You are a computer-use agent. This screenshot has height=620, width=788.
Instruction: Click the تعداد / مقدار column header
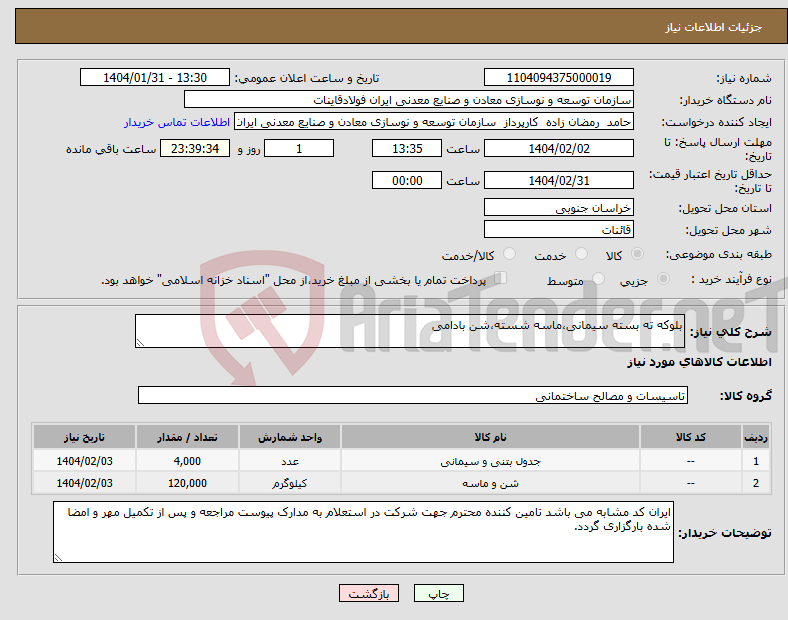pyautogui.click(x=187, y=437)
